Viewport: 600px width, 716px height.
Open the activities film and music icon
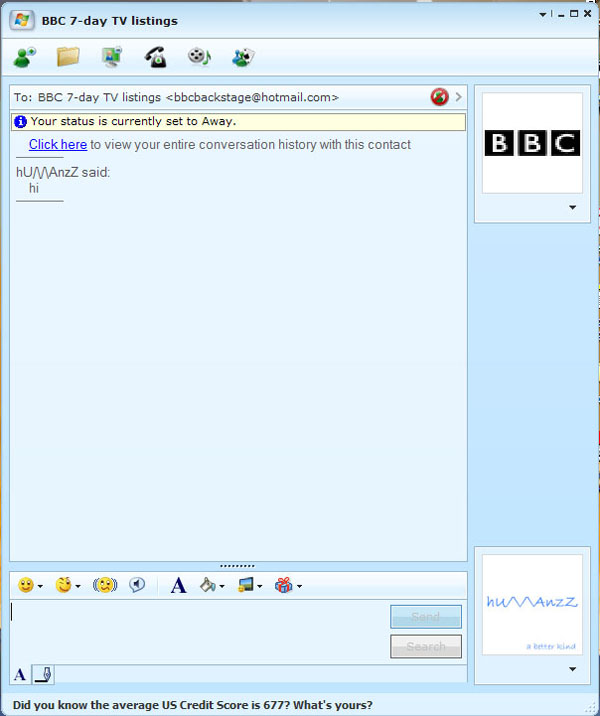[x=200, y=57]
